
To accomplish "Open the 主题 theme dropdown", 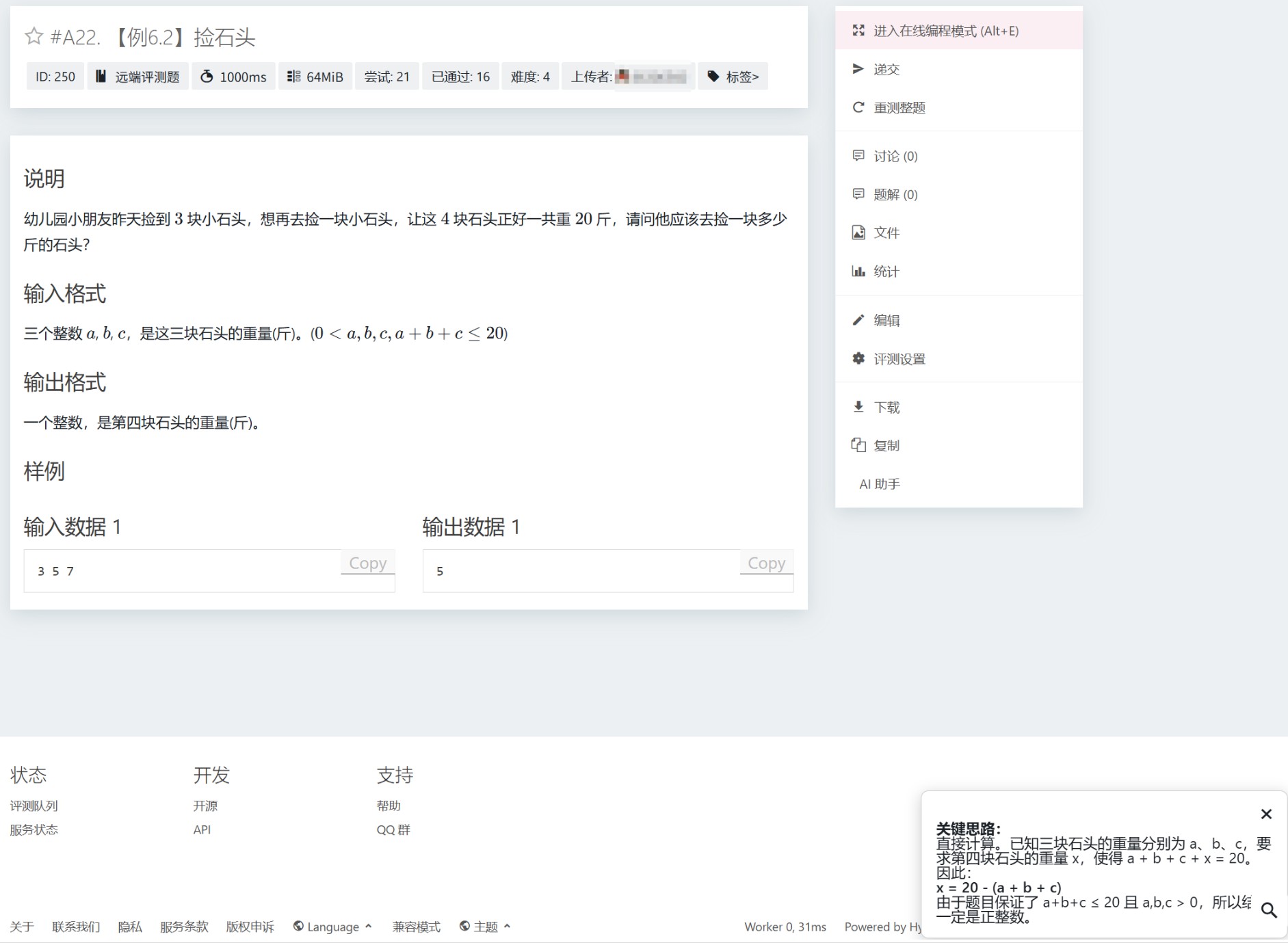I will click(x=485, y=927).
